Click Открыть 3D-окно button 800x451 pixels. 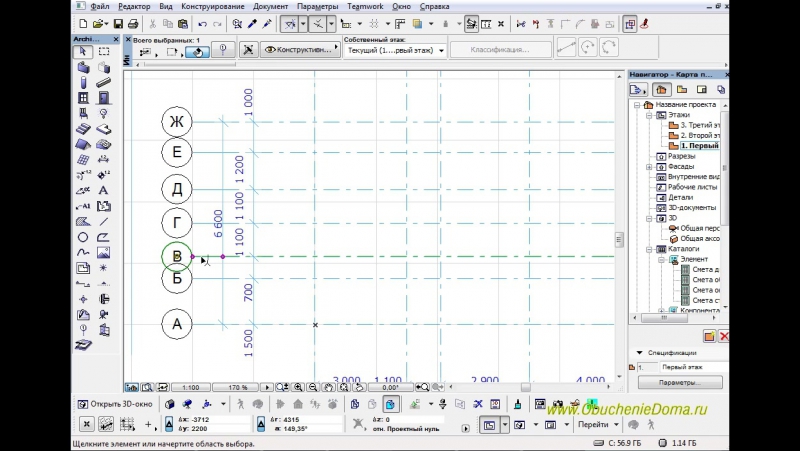116,404
